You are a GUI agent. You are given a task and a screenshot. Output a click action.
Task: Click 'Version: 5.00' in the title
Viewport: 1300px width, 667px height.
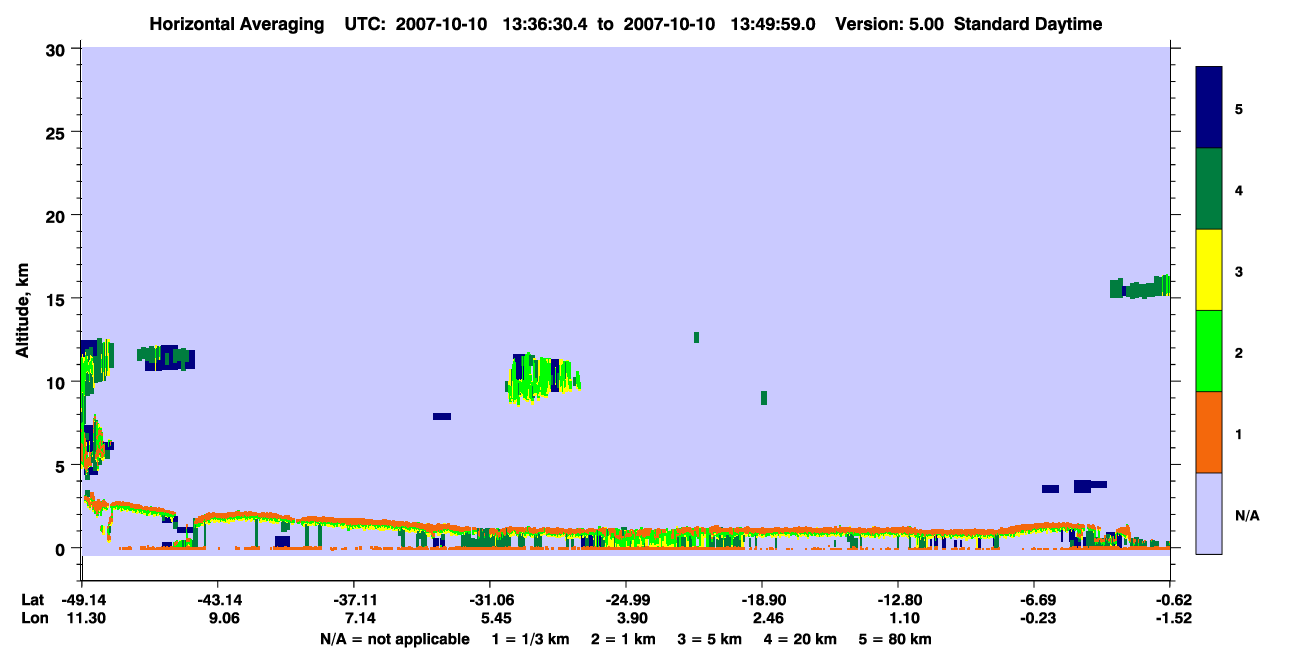point(890,24)
